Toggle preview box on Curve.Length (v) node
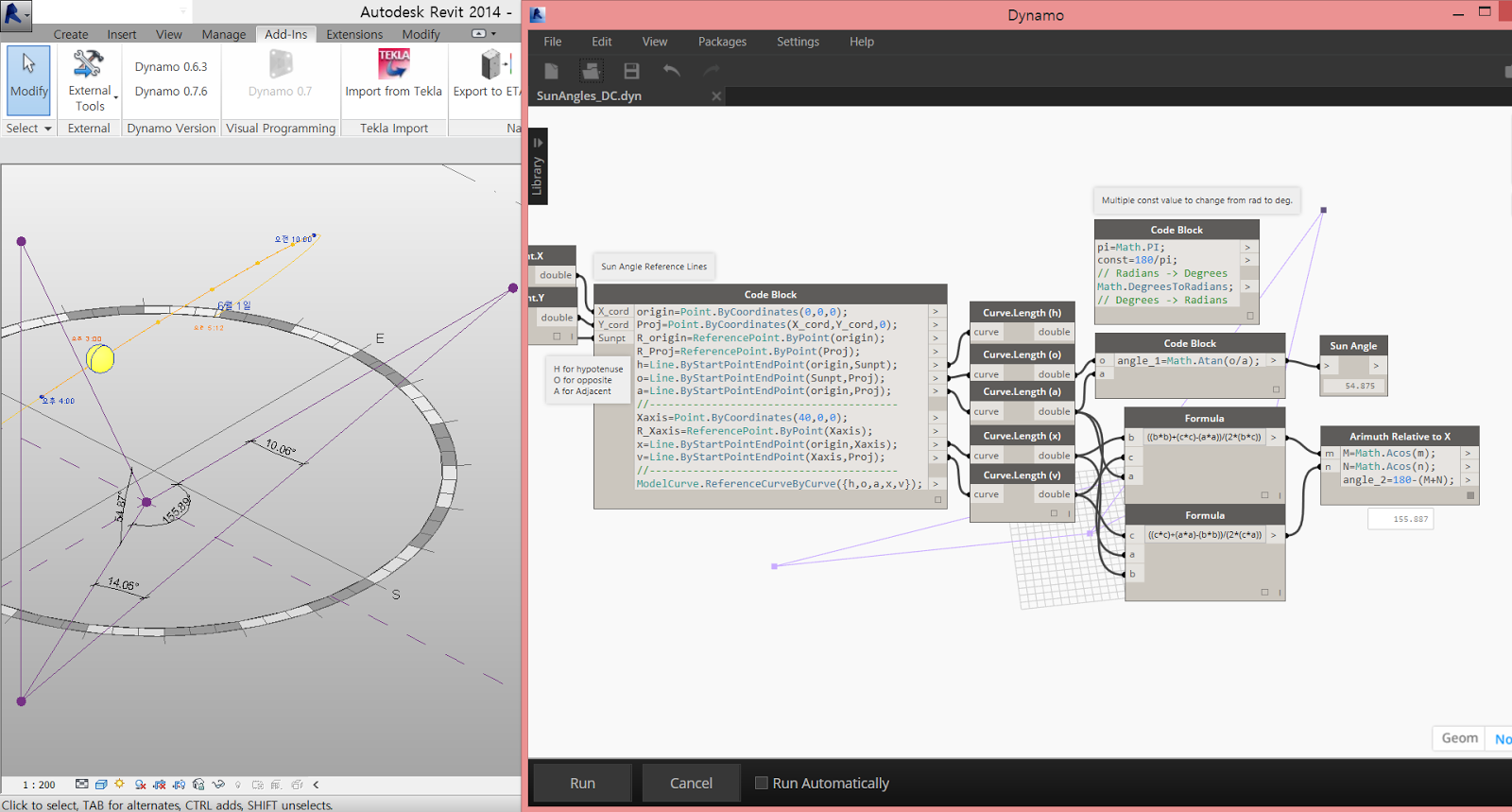1512x812 pixels. (1055, 513)
